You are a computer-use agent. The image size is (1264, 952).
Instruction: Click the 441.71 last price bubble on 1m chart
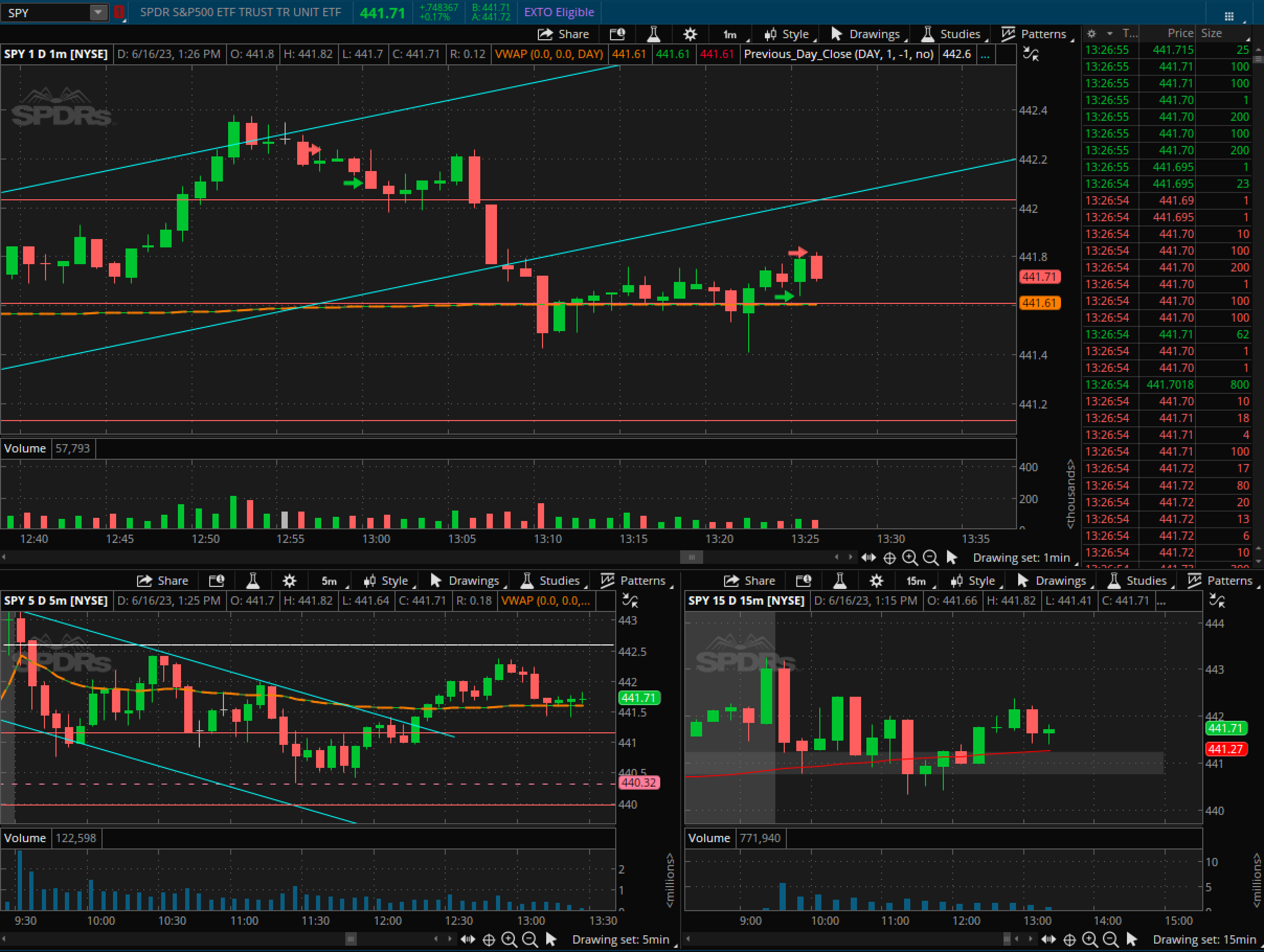point(1040,277)
